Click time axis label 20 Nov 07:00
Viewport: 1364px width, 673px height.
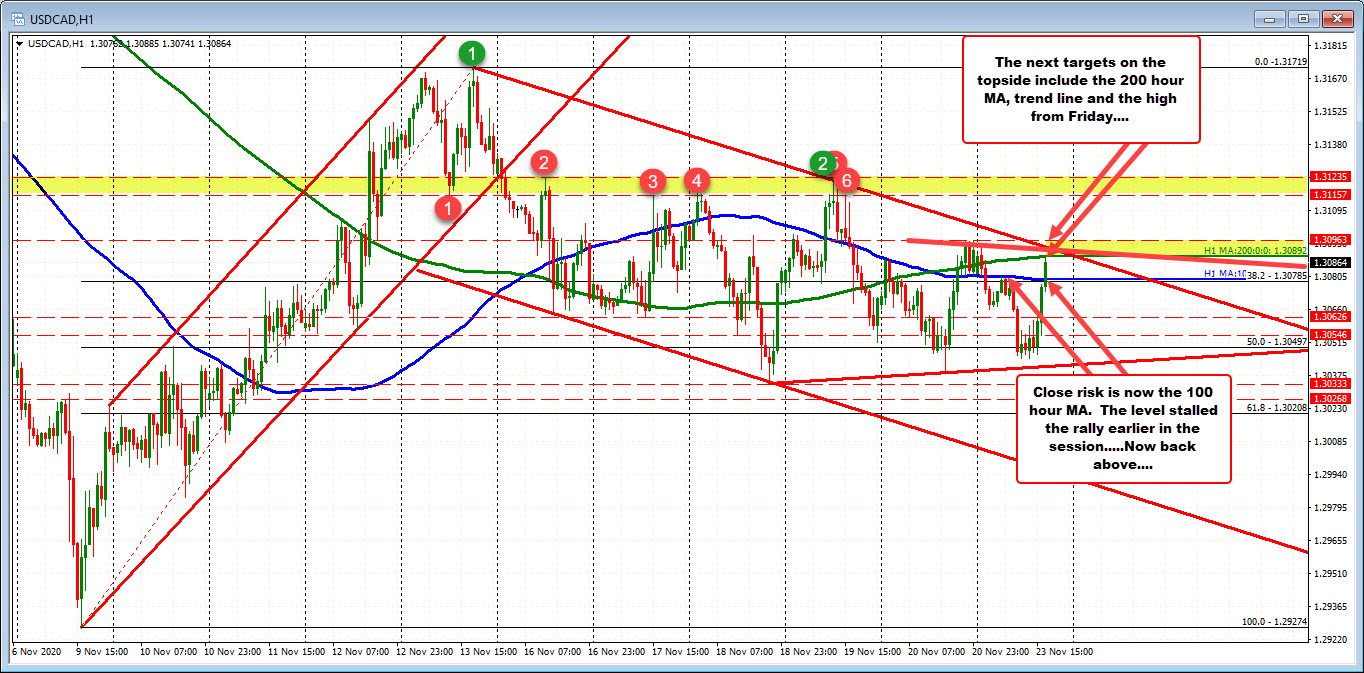[938, 650]
